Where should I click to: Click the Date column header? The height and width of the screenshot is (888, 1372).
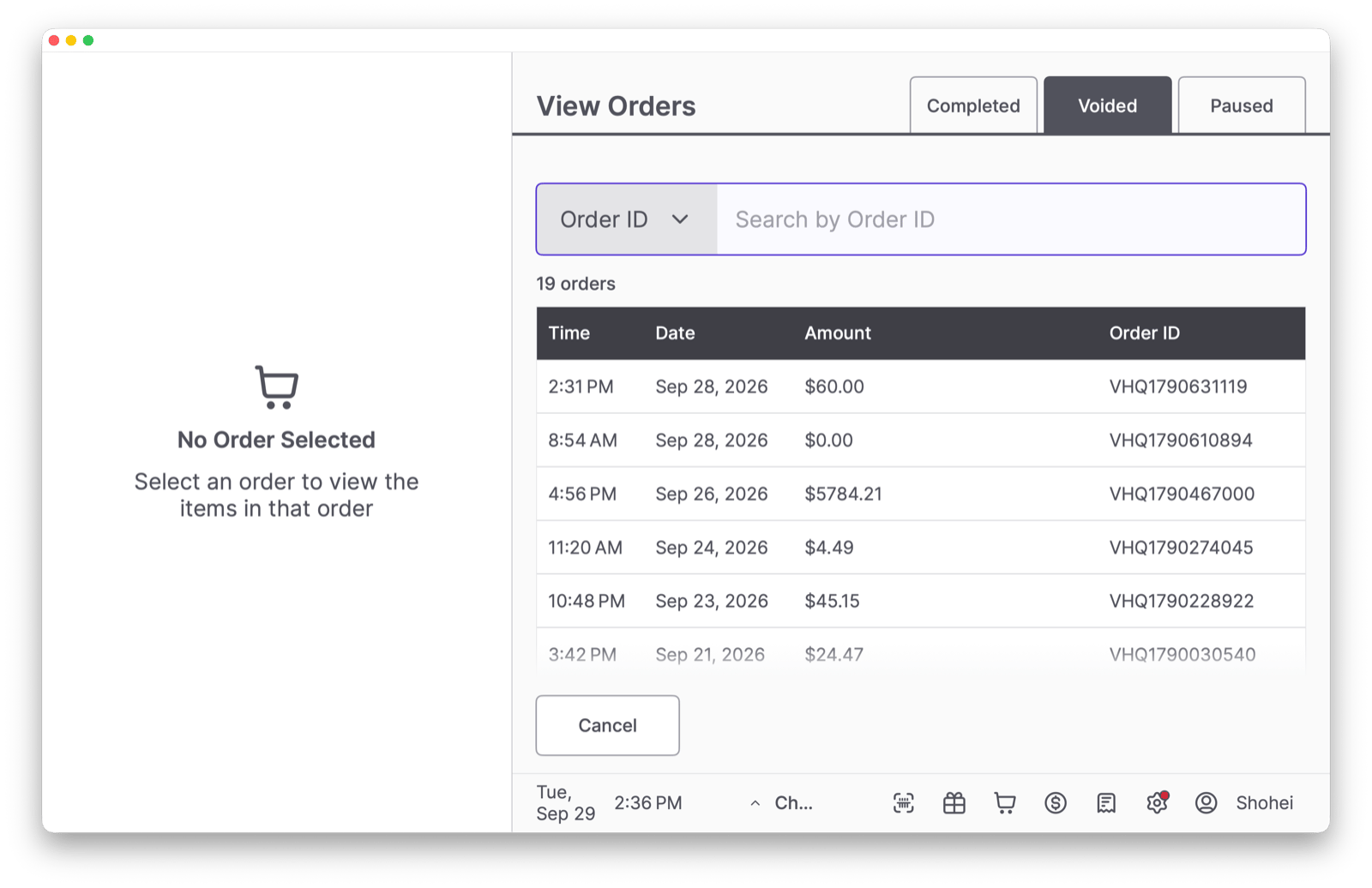tap(676, 333)
